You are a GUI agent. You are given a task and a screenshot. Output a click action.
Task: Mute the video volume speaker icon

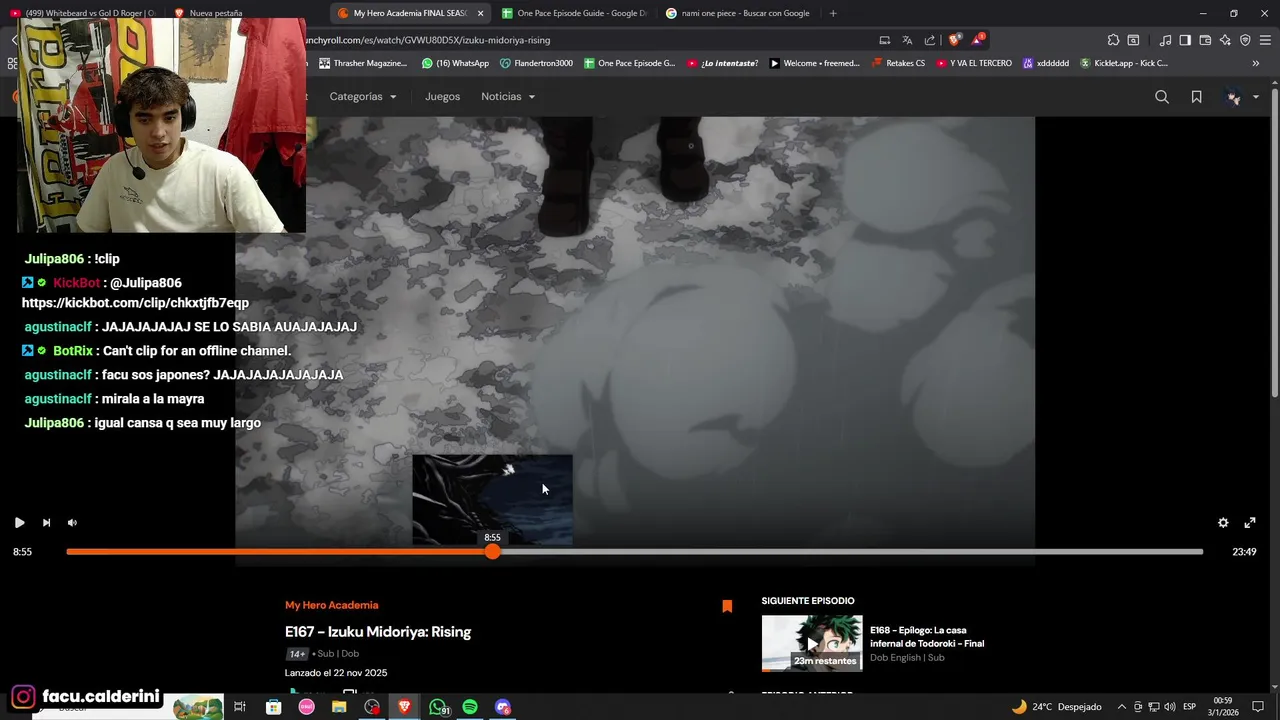[x=72, y=522]
